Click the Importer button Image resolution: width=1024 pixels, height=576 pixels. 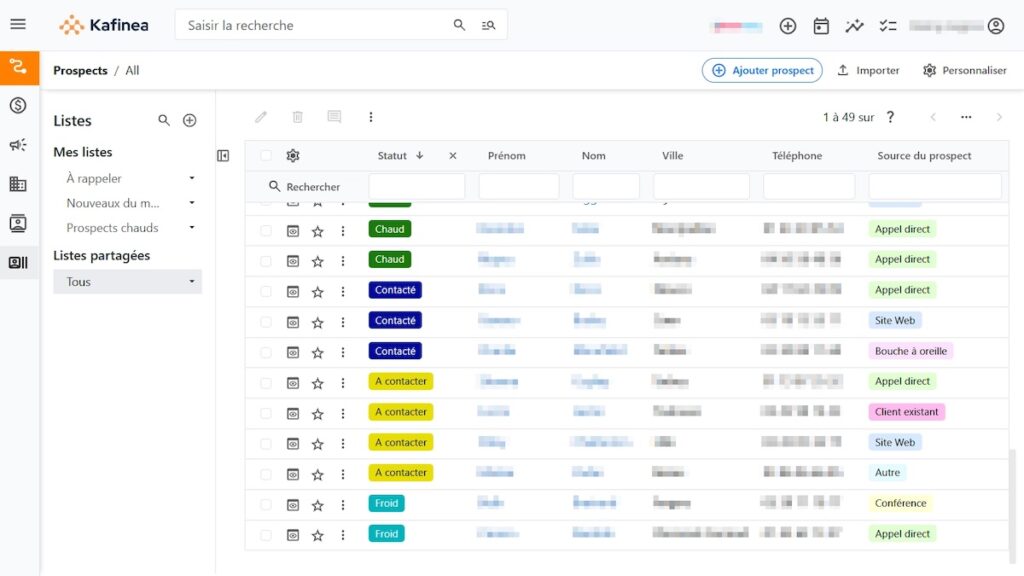click(x=868, y=70)
